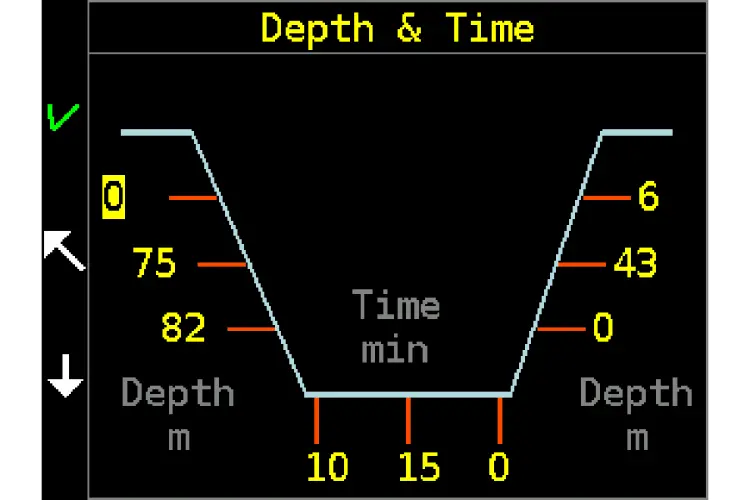Select the 75 descent depth value

point(154,265)
